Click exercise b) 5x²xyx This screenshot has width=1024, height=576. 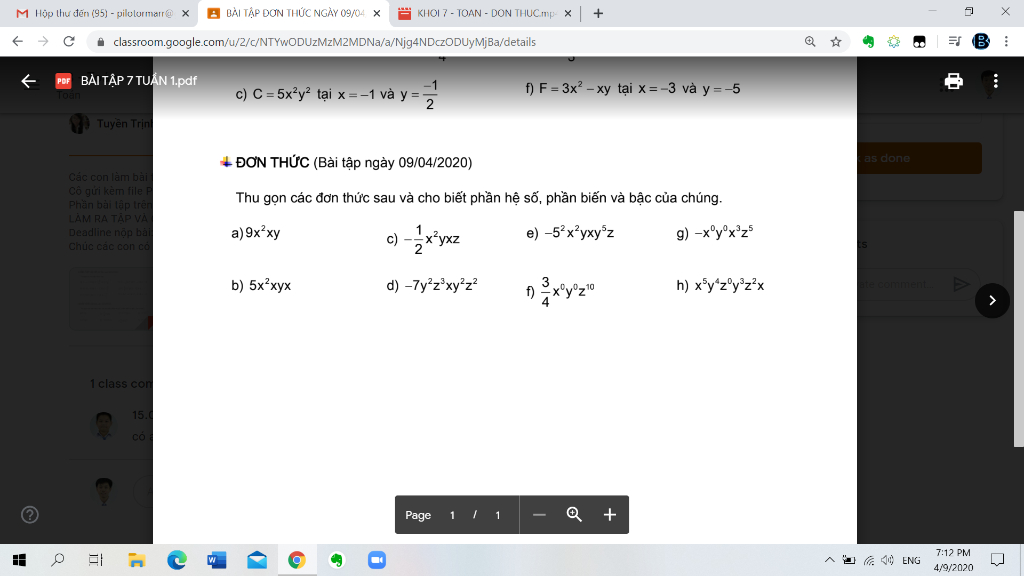coord(261,285)
